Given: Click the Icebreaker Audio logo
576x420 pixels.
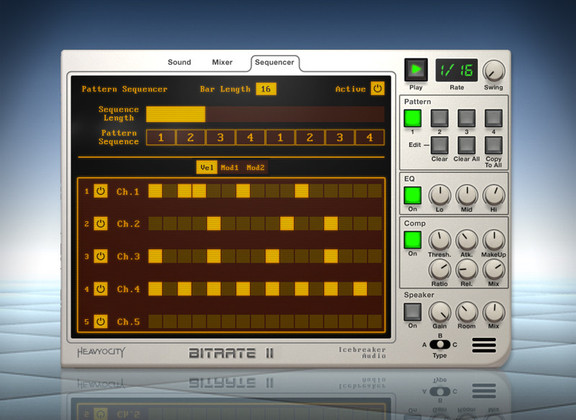Looking at the screenshot, I should (x=362, y=352).
